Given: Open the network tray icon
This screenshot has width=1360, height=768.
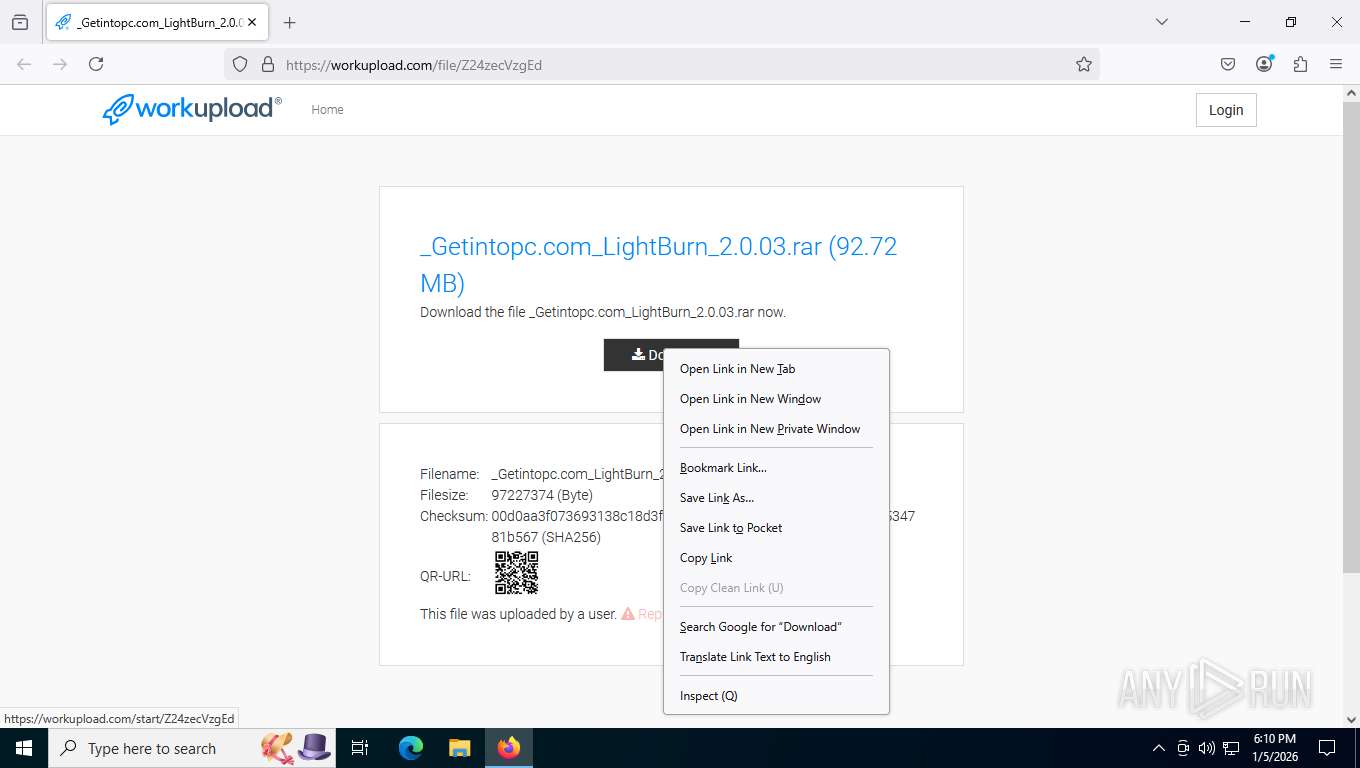Looking at the screenshot, I should [1232, 748].
